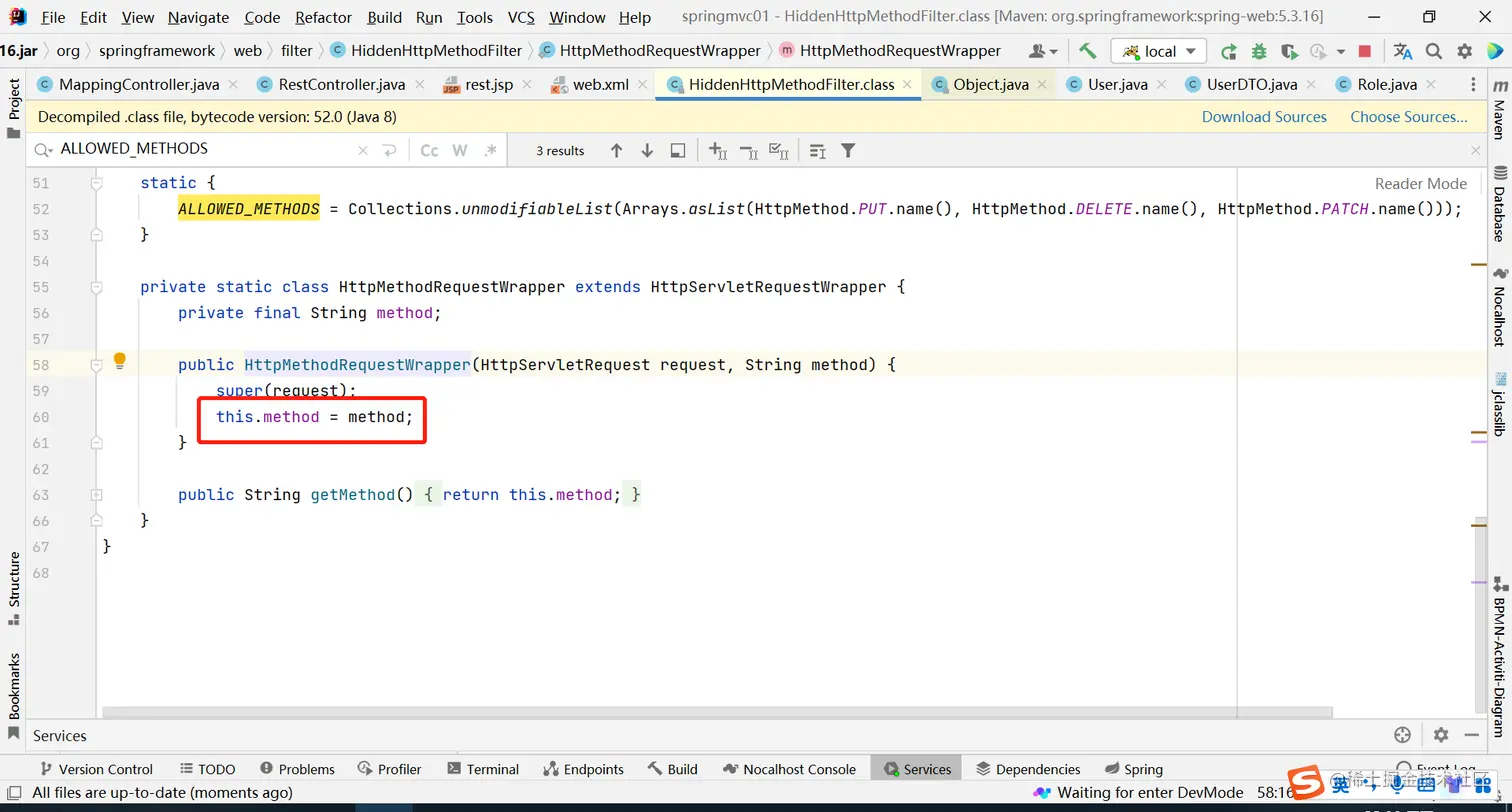Viewport: 1512px width, 812px height.
Task: Open the user account icon dropdown
Action: [x=1043, y=51]
